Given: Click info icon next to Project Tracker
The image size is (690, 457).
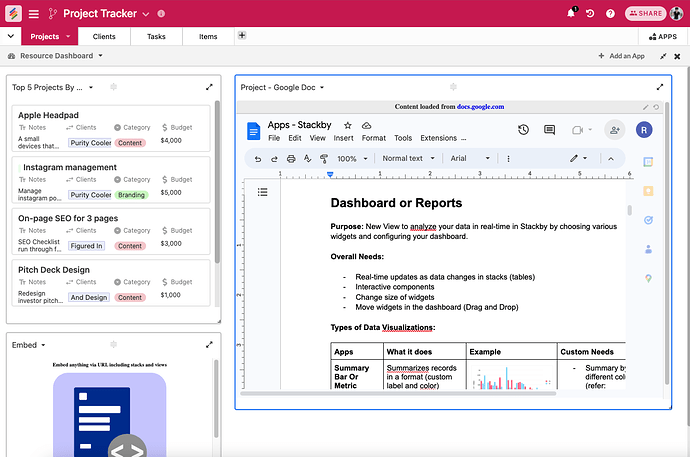Looking at the screenshot, I should coord(161,14).
